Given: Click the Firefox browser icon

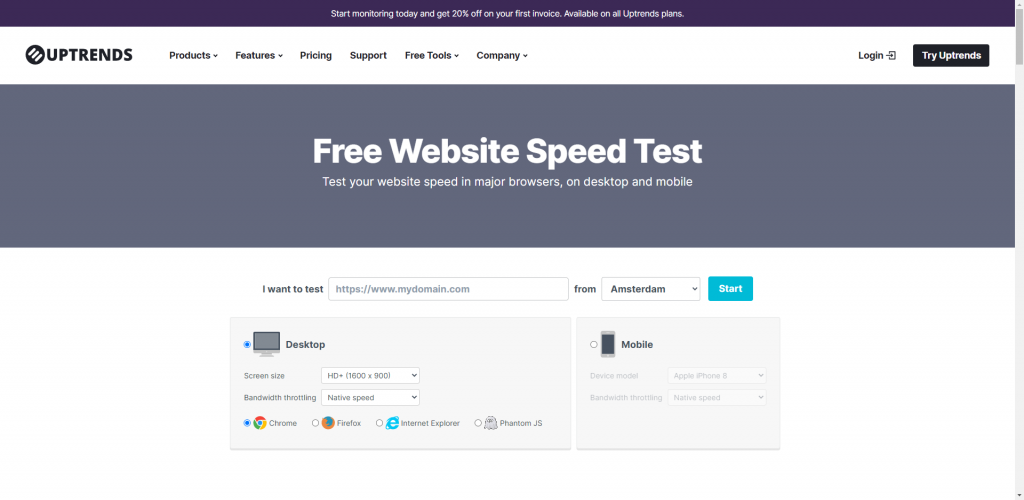Looking at the screenshot, I should (328, 423).
